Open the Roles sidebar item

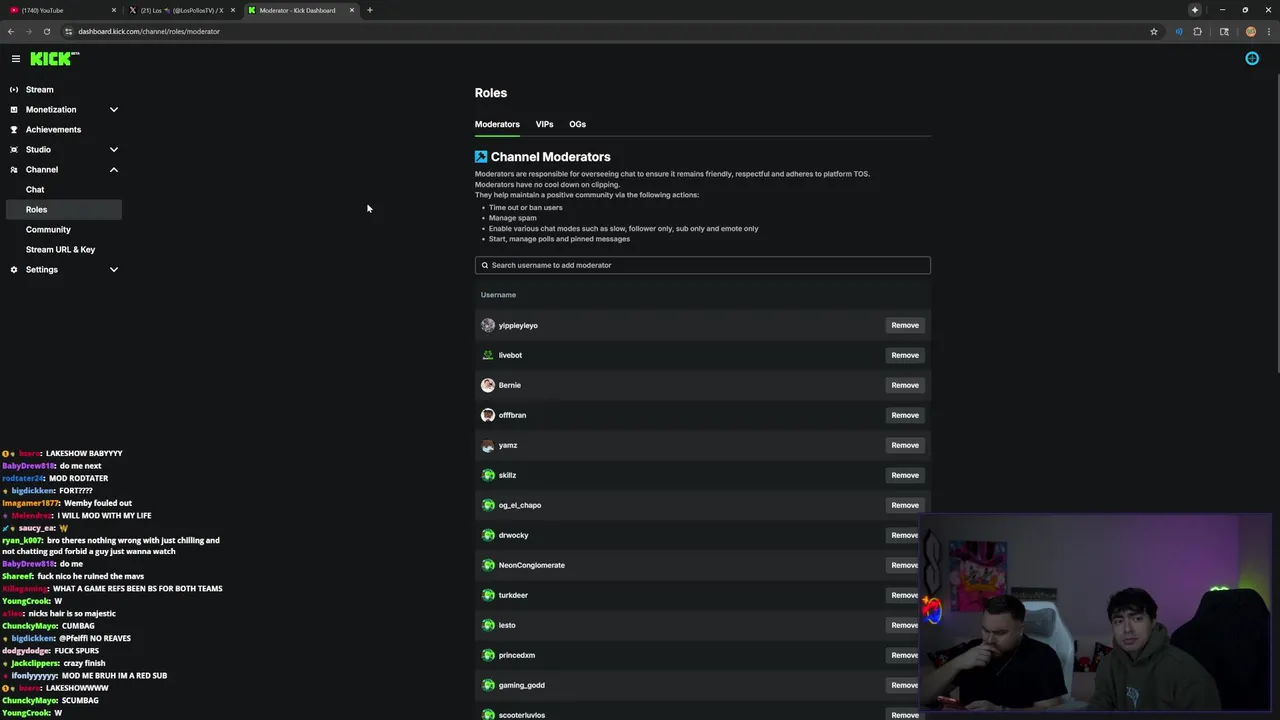click(x=62, y=209)
